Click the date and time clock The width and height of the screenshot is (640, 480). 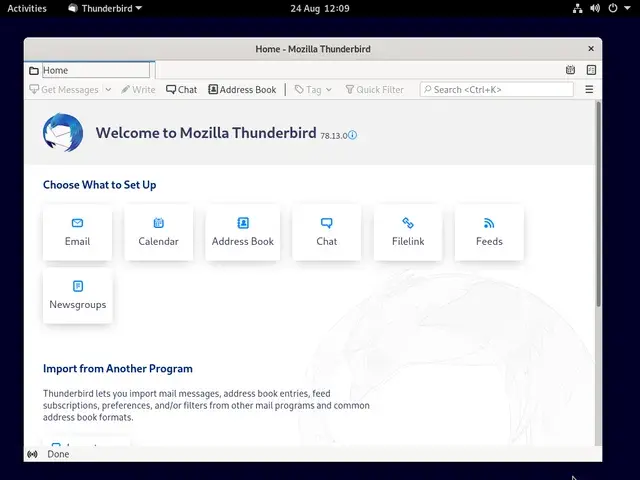(x=320, y=8)
